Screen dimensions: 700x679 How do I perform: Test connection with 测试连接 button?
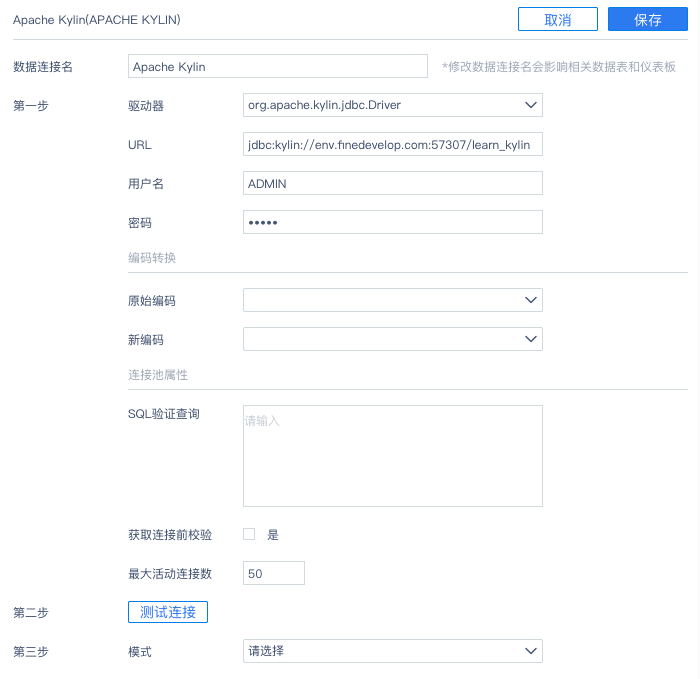click(x=168, y=612)
